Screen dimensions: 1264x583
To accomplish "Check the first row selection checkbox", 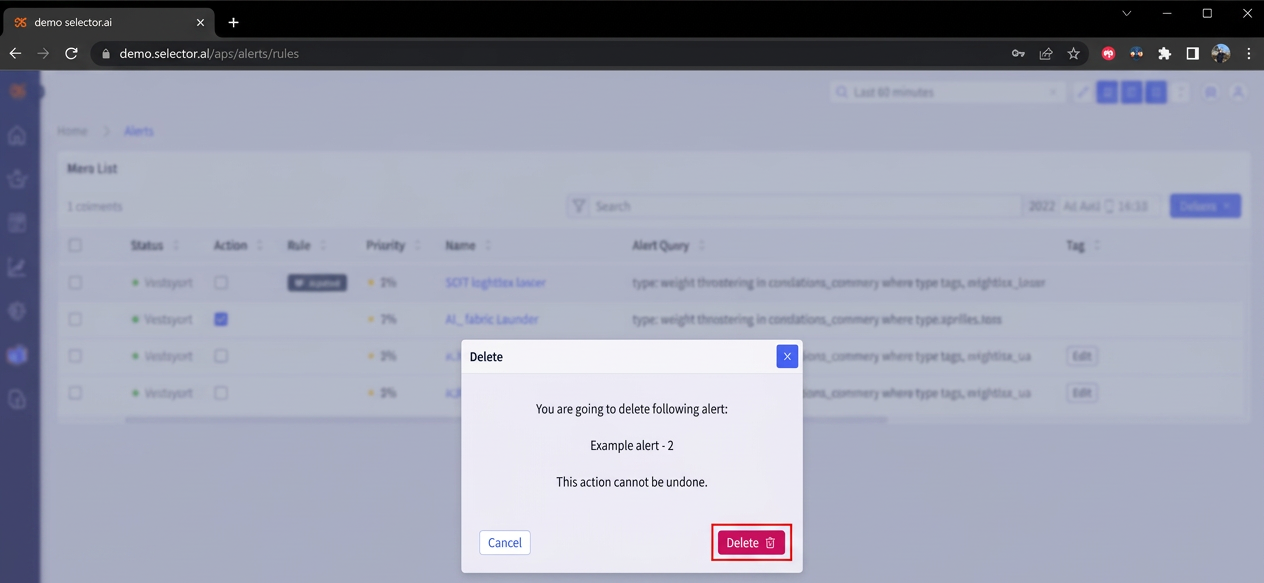I will 75,283.
